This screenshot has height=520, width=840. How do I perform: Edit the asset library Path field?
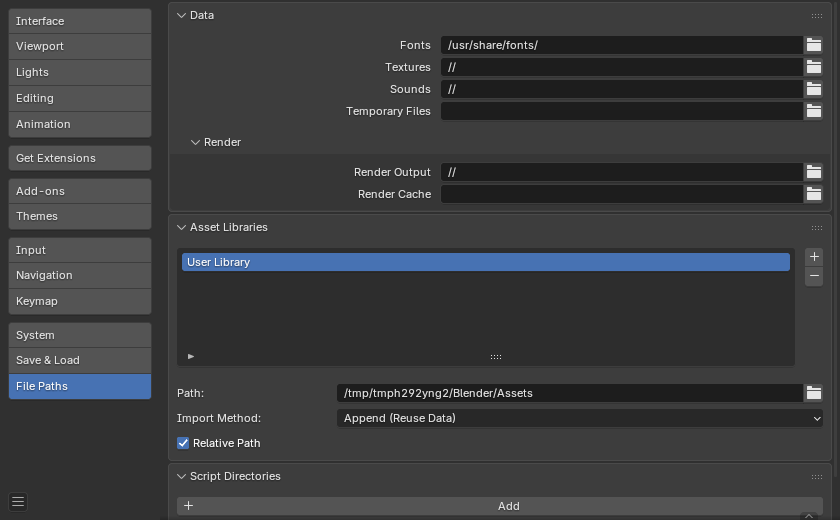(x=570, y=393)
